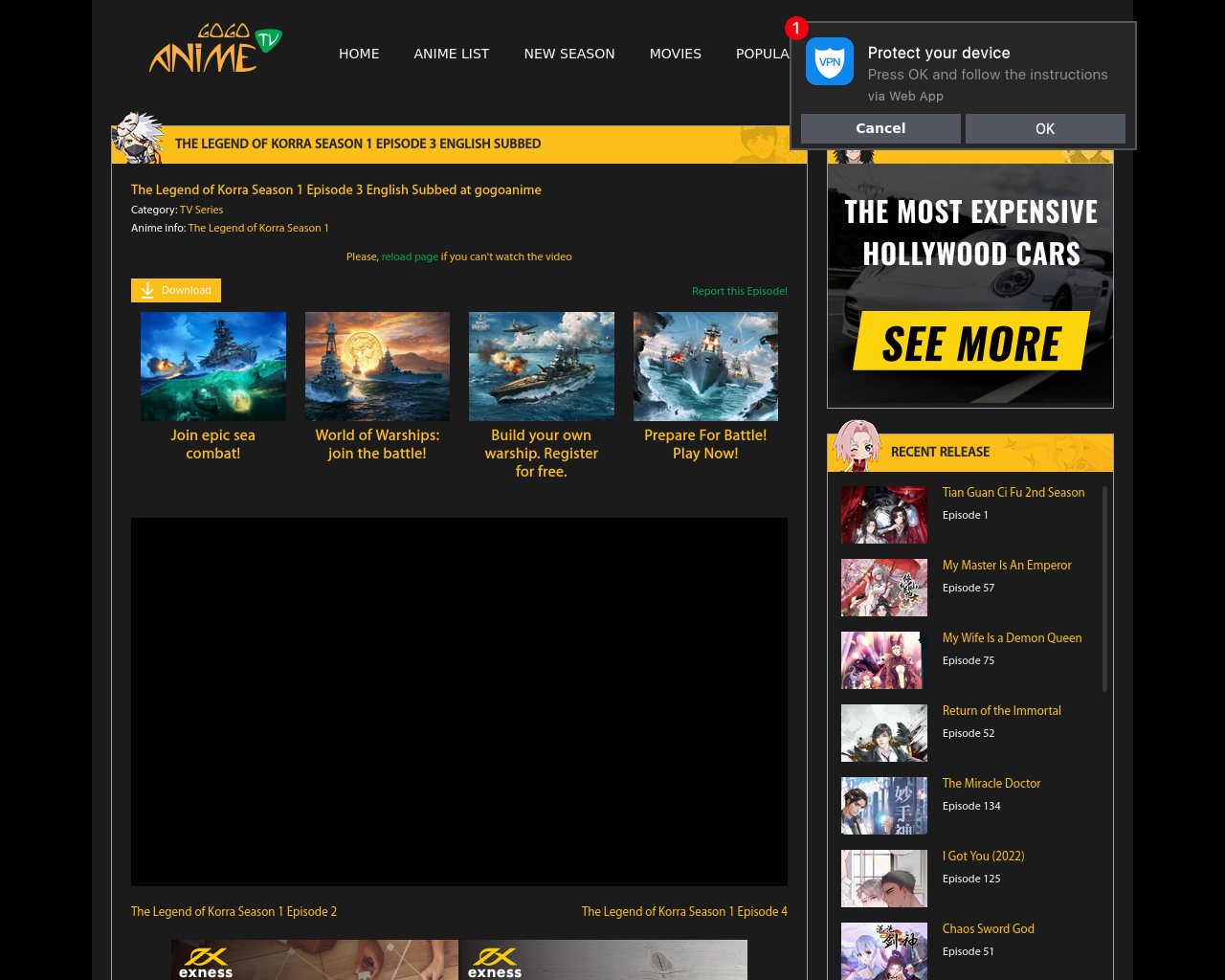Click the pink-haired character icon by Recent Release
1225x980 pixels.
point(857,446)
